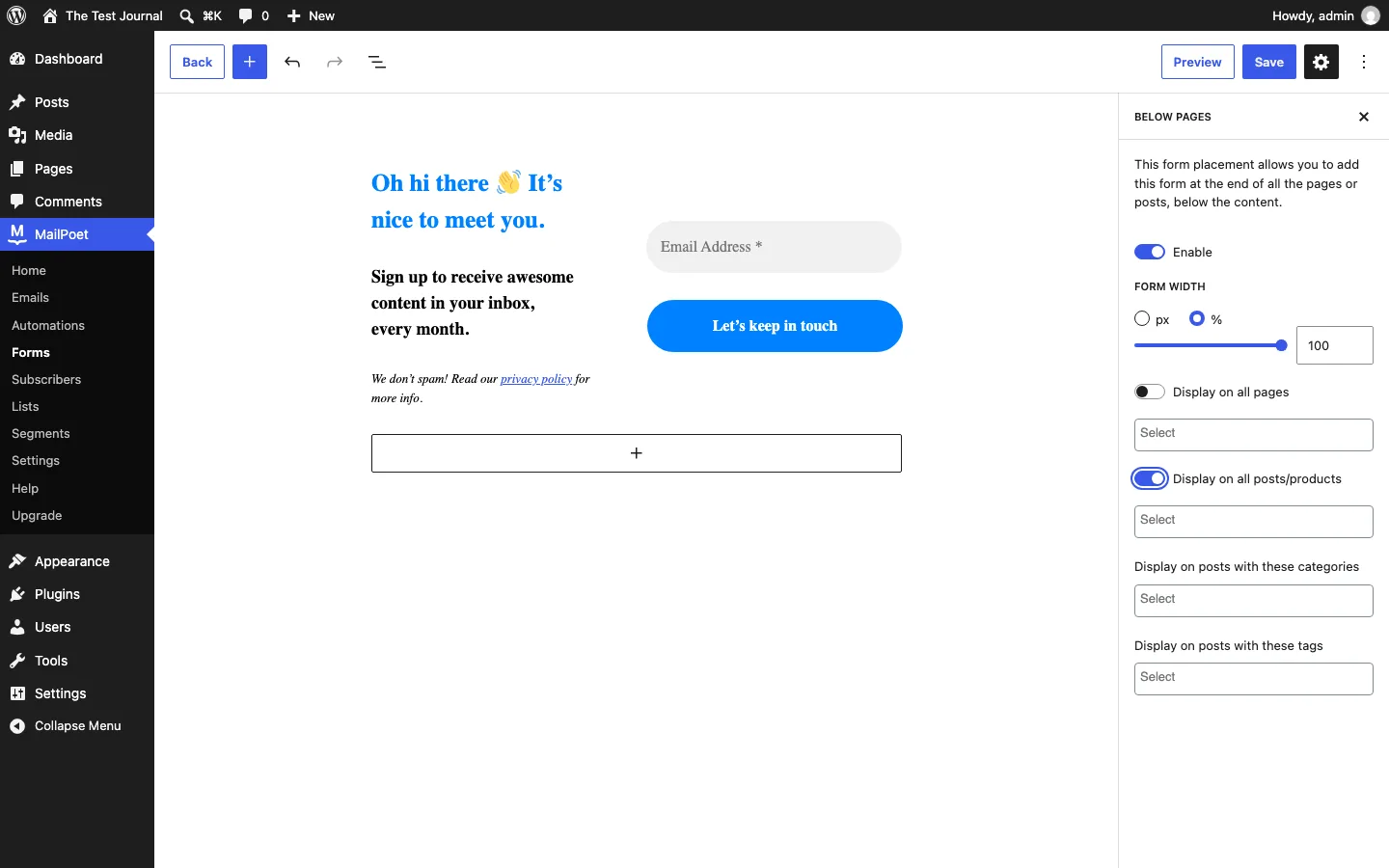Visit The Test Journal site link
1389x868 pixels.
(x=103, y=15)
